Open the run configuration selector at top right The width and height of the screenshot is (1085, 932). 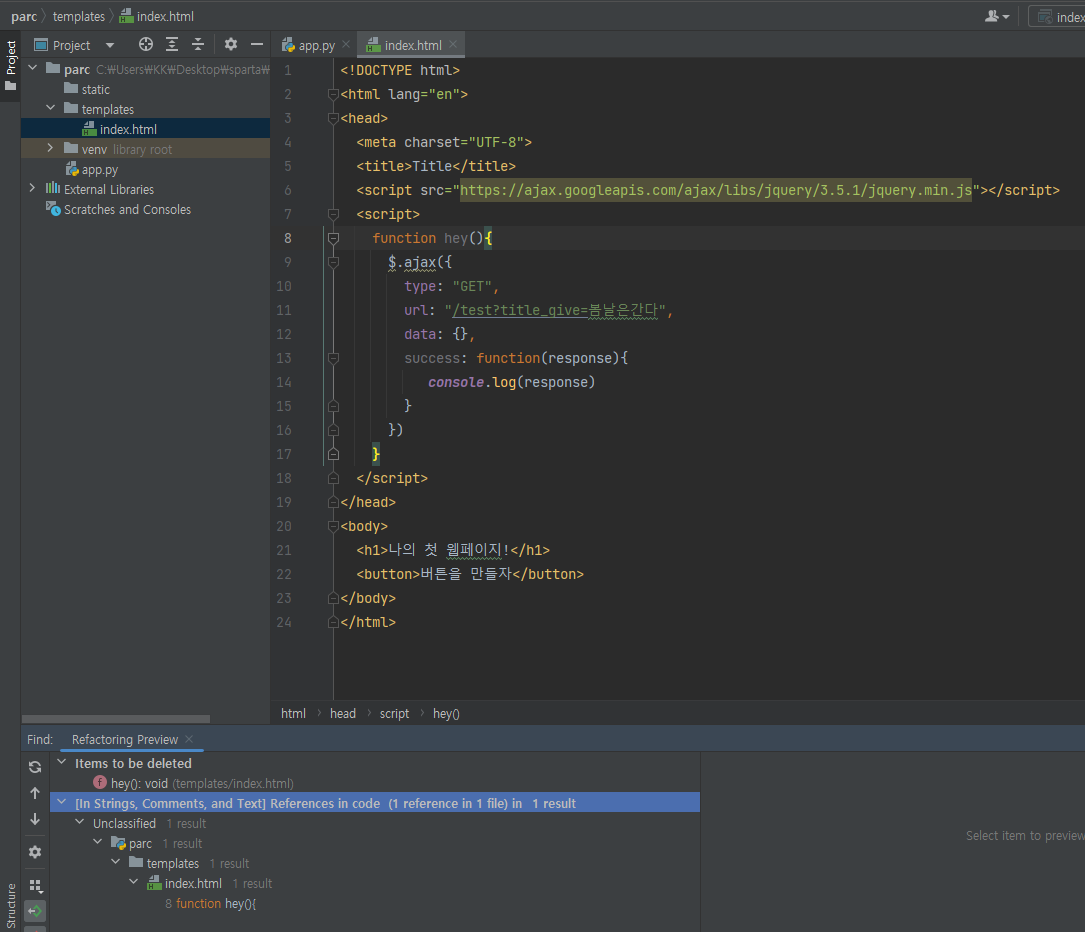pyautogui.click(x=1057, y=17)
